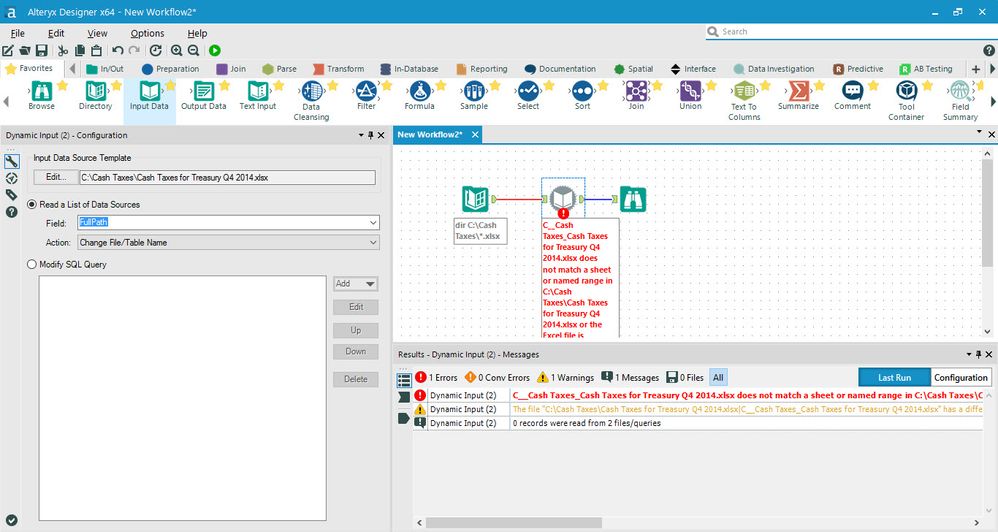Click the canvas vertical scrollbar
Image resolution: width=998 pixels, height=532 pixels.
[x=987, y=212]
